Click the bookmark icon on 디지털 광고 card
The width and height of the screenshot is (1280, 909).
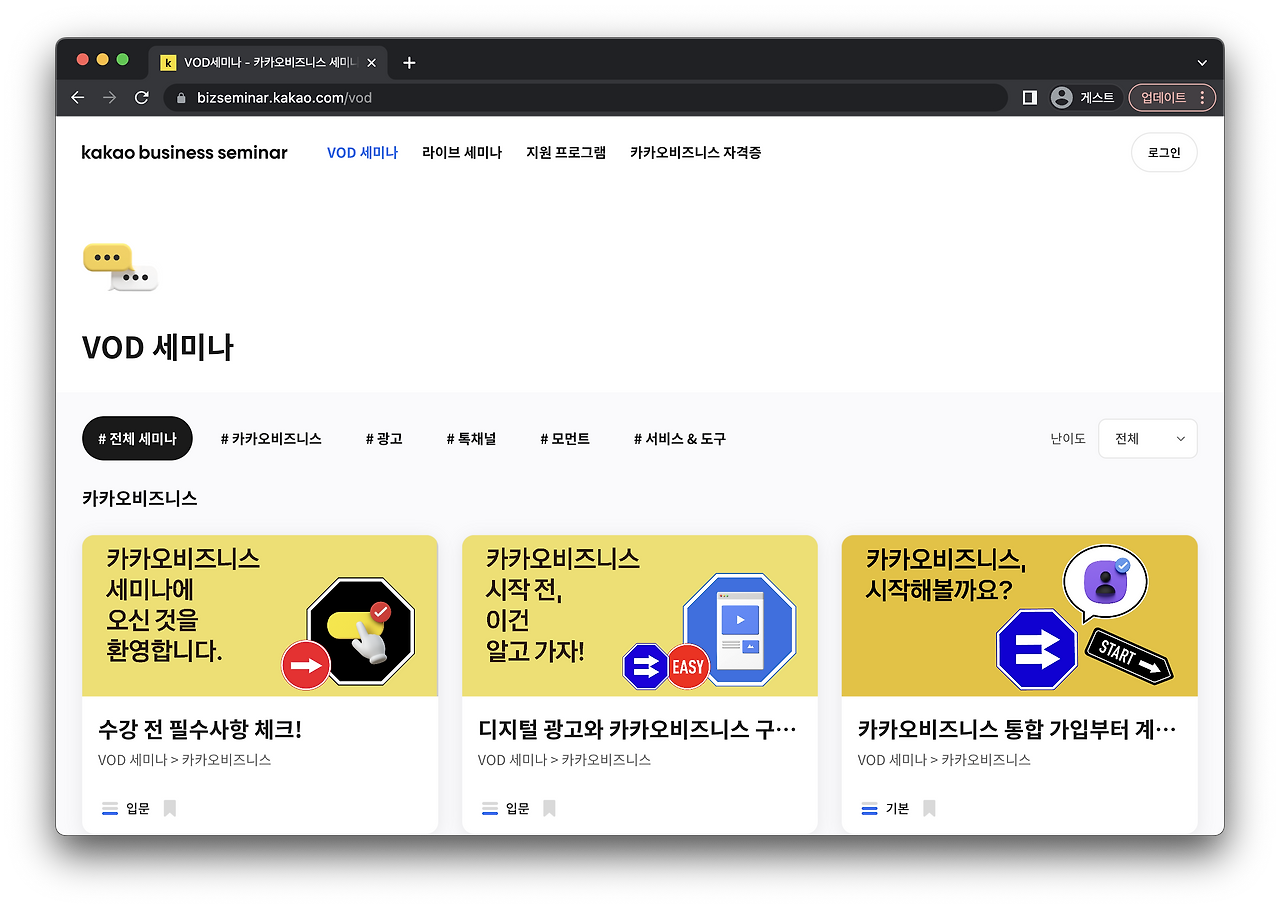[548, 807]
